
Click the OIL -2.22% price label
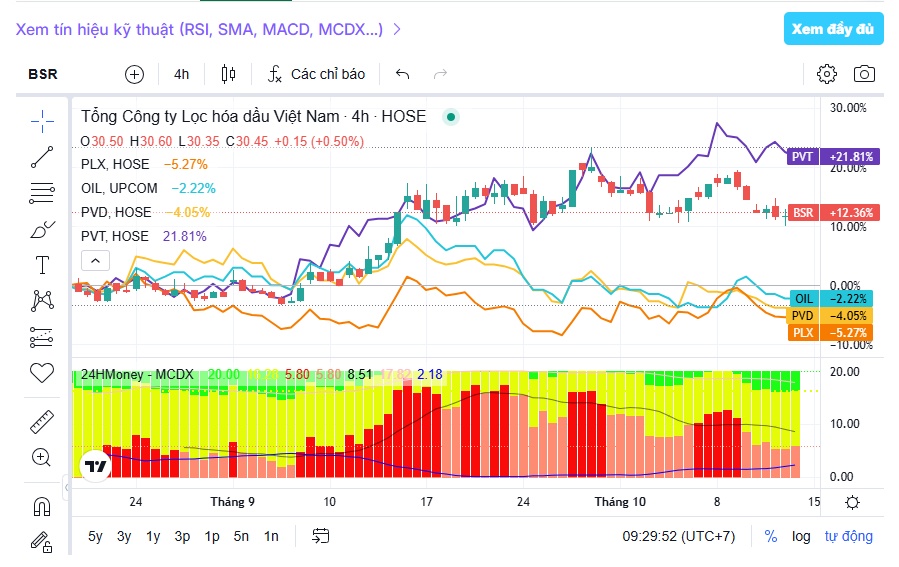click(x=831, y=299)
